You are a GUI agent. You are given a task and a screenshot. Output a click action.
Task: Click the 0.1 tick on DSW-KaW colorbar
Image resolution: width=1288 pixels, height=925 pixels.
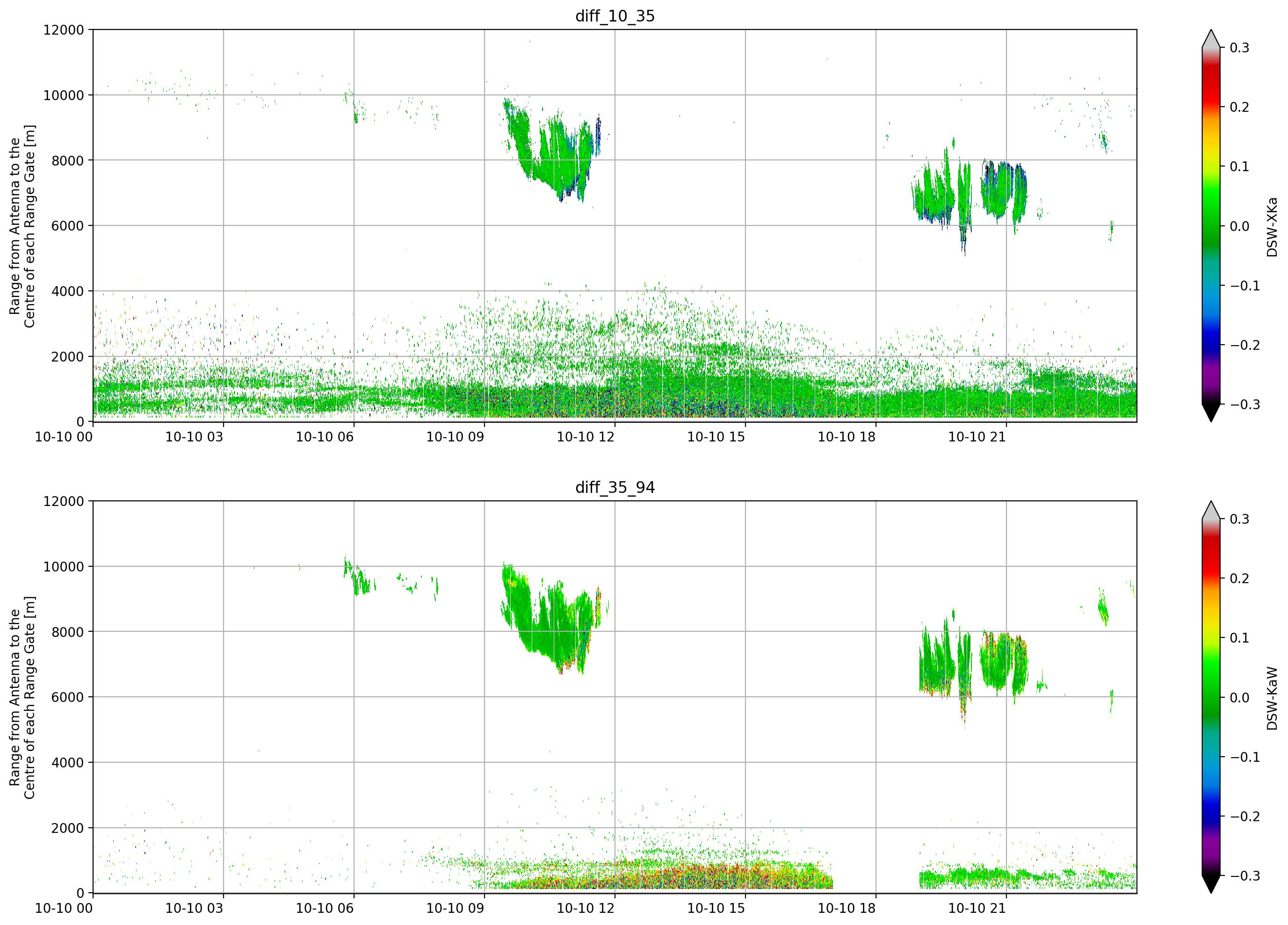point(1240,638)
